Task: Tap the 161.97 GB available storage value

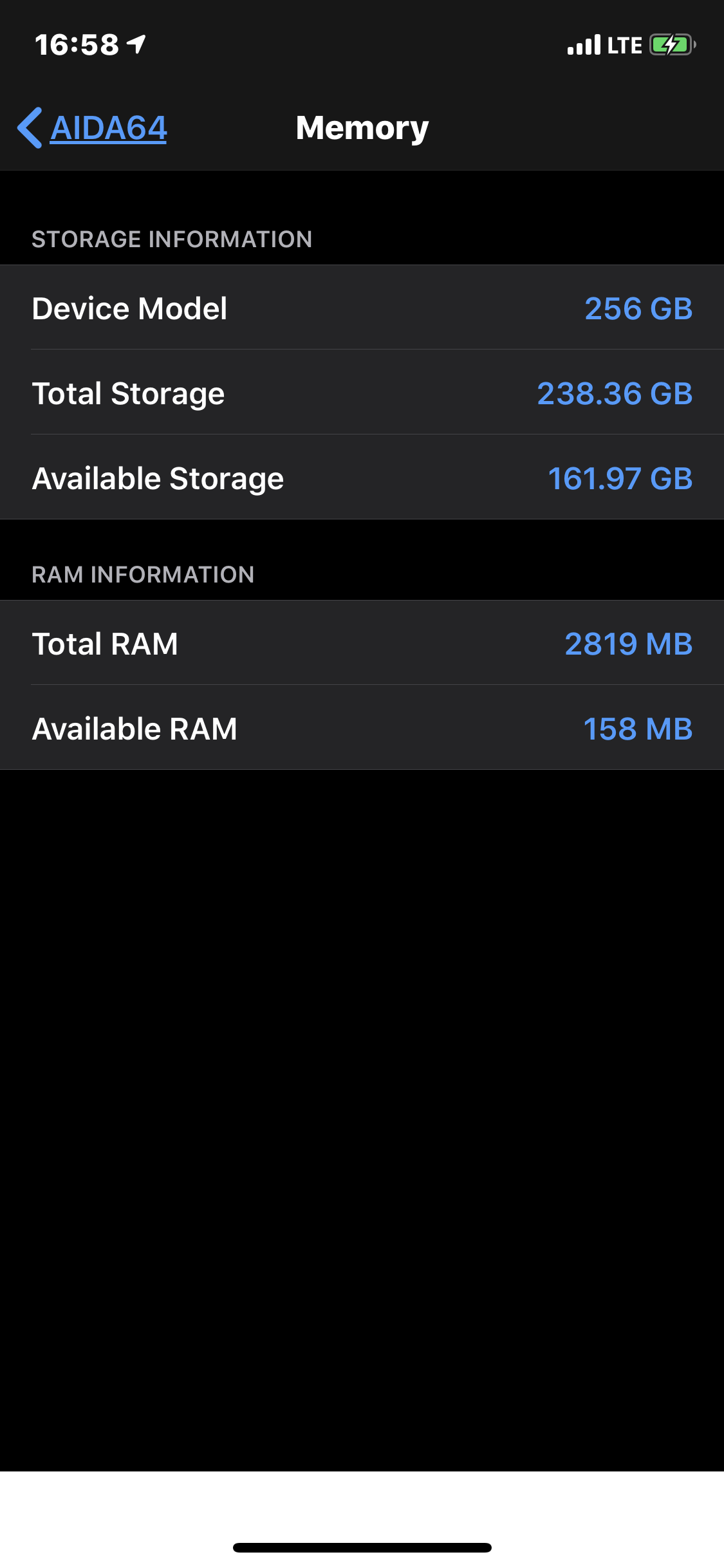Action: tap(619, 478)
